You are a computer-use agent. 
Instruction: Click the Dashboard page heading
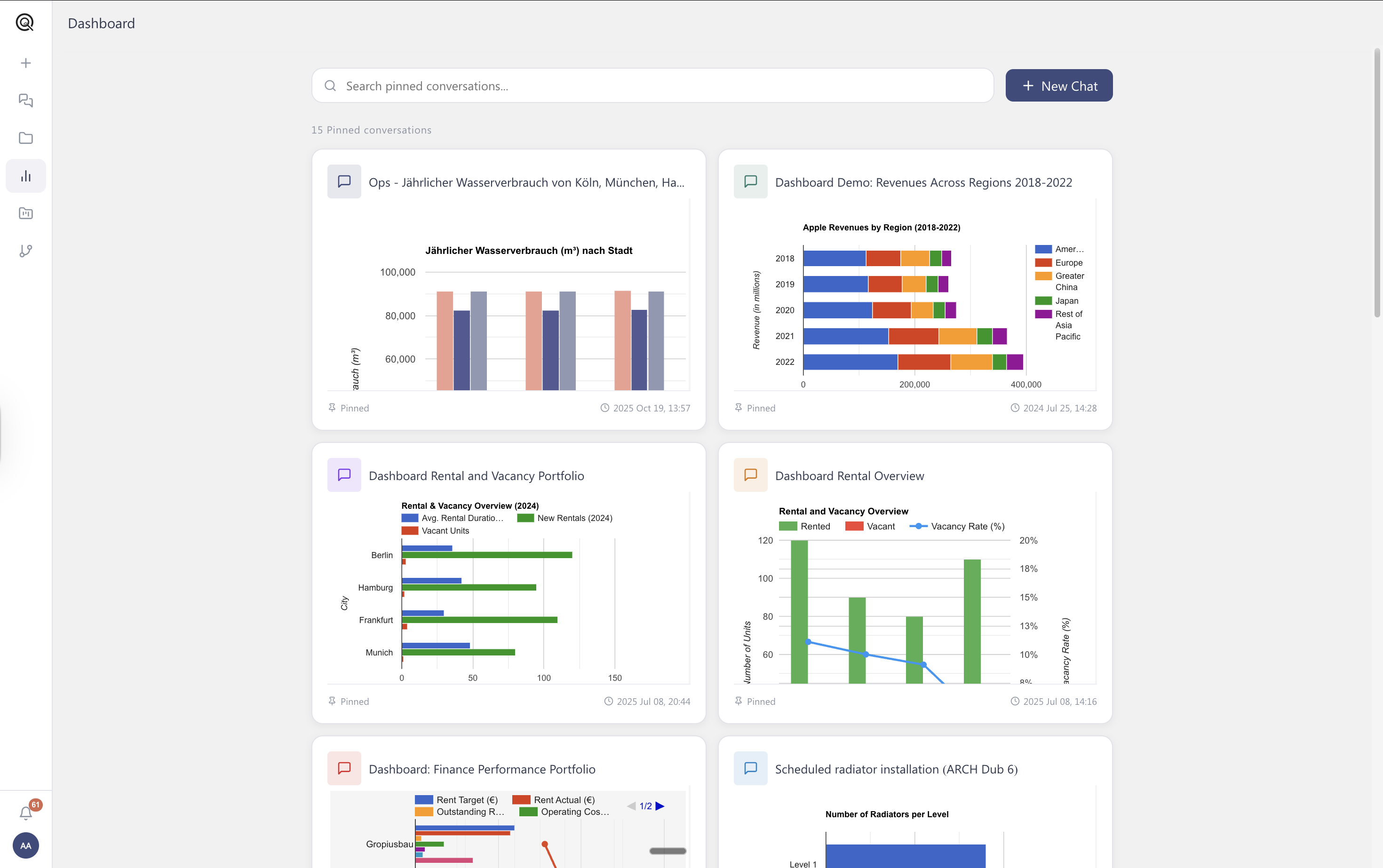(x=101, y=23)
